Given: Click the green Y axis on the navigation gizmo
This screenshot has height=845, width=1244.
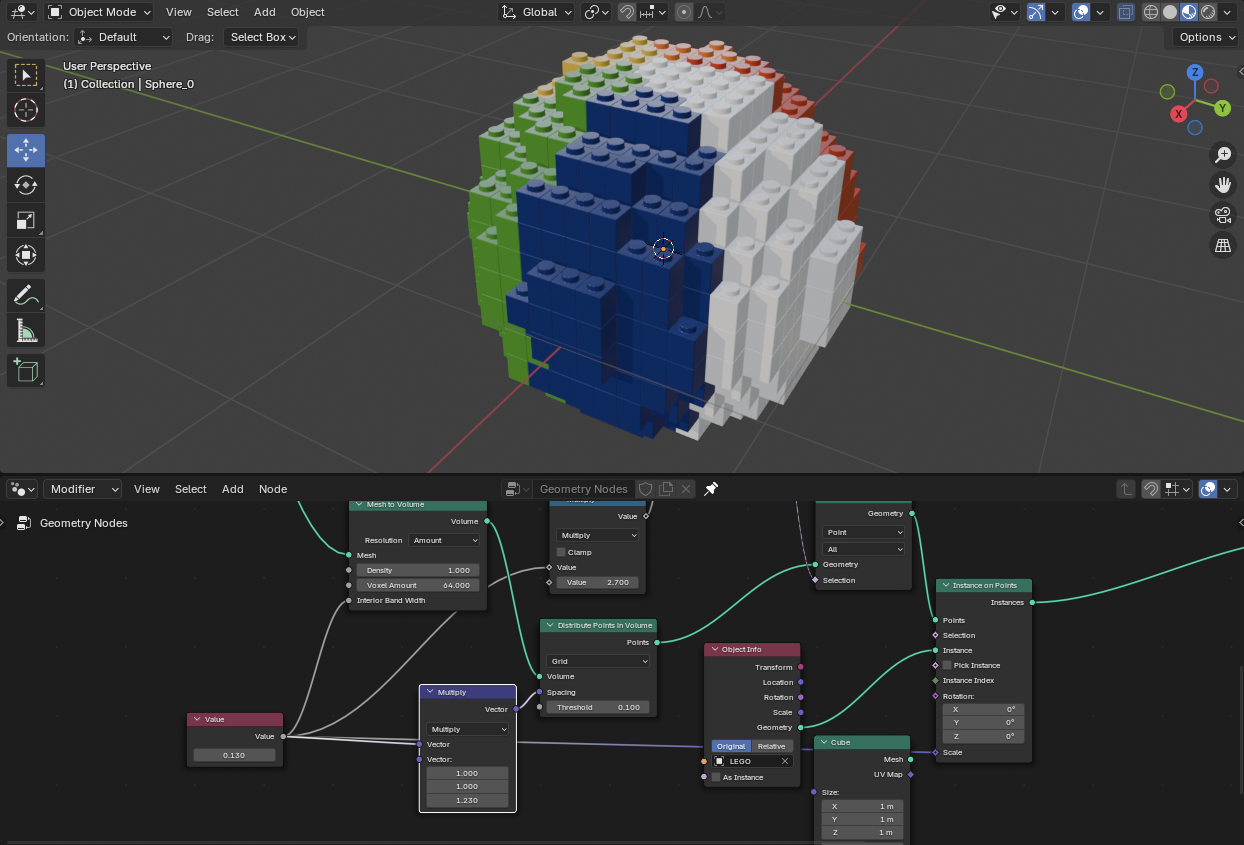Looking at the screenshot, I should coord(1222,107).
